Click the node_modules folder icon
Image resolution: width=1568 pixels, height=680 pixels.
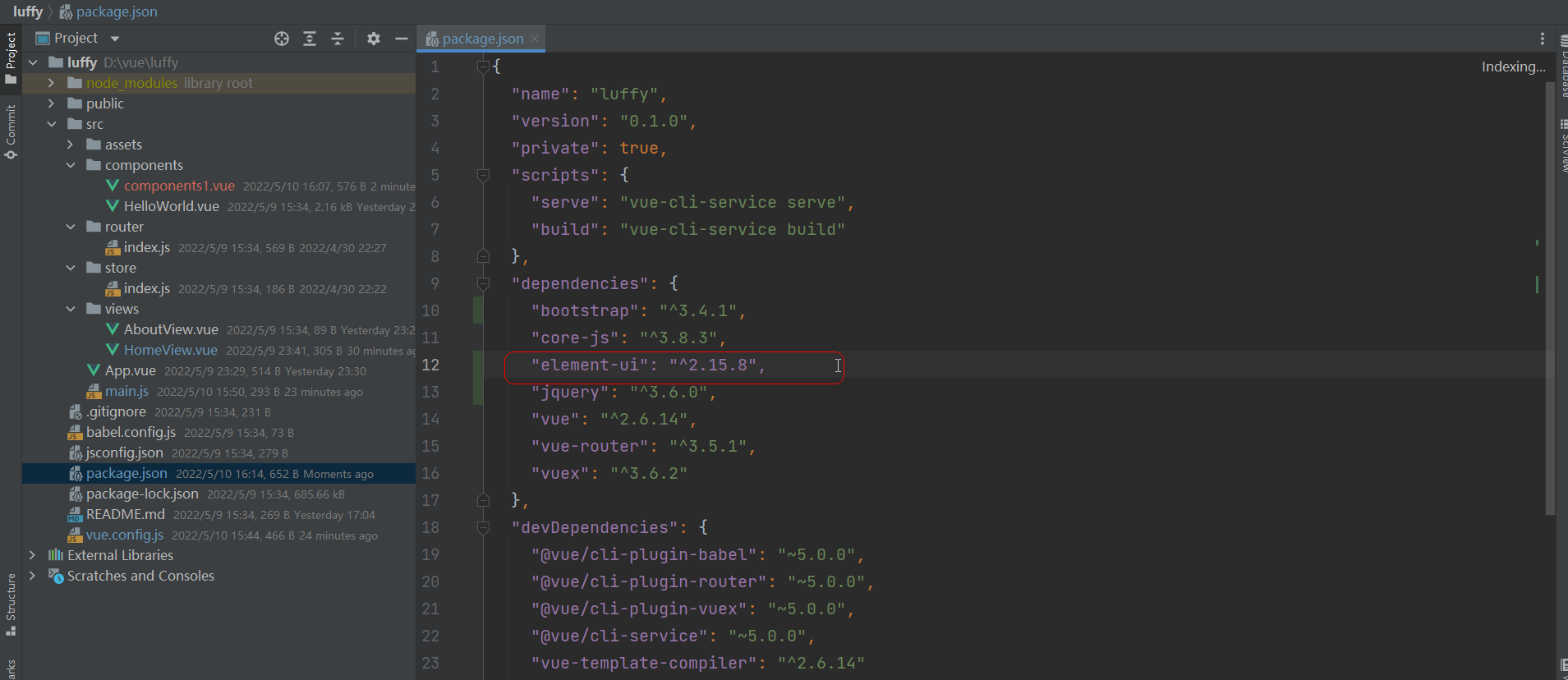(x=75, y=83)
